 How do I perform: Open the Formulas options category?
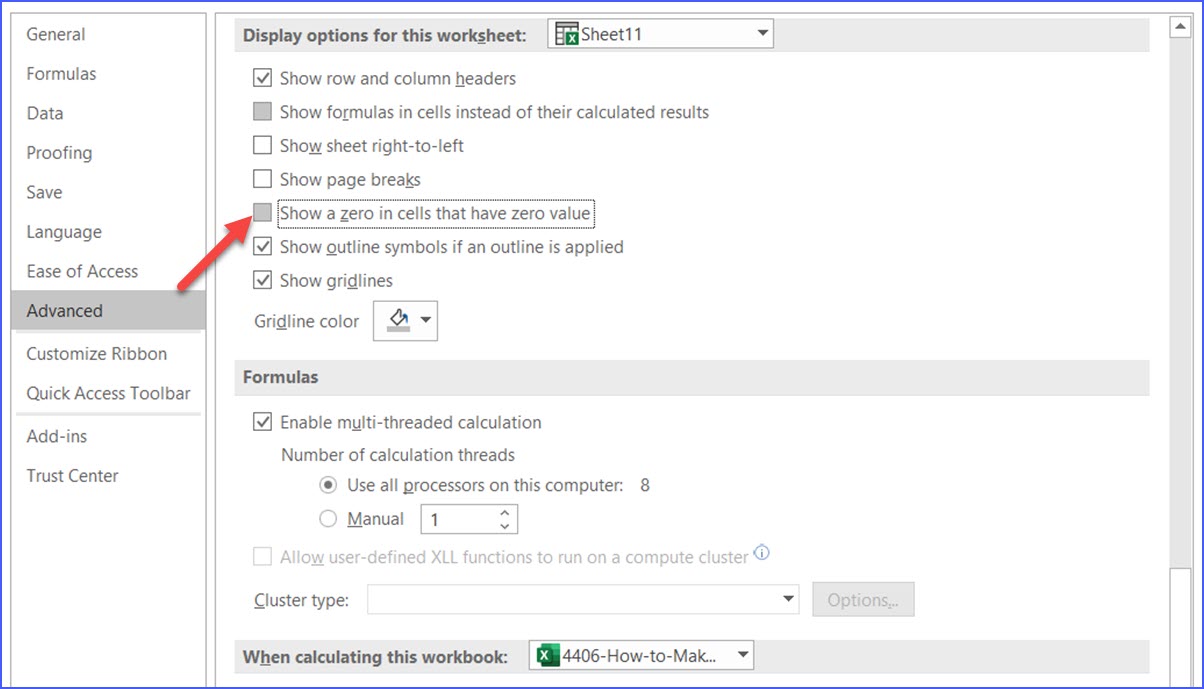point(61,74)
